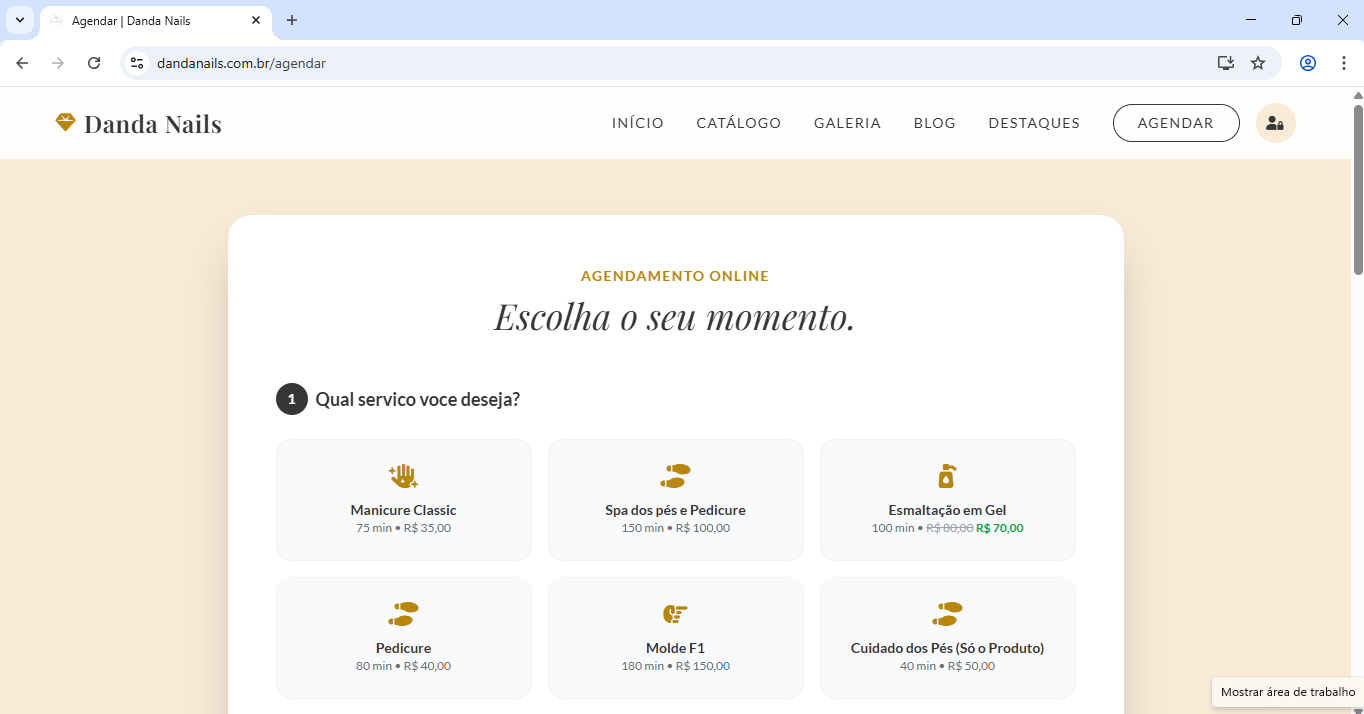Select the Cuidado dos Pés service option

pyautogui.click(x=947, y=637)
